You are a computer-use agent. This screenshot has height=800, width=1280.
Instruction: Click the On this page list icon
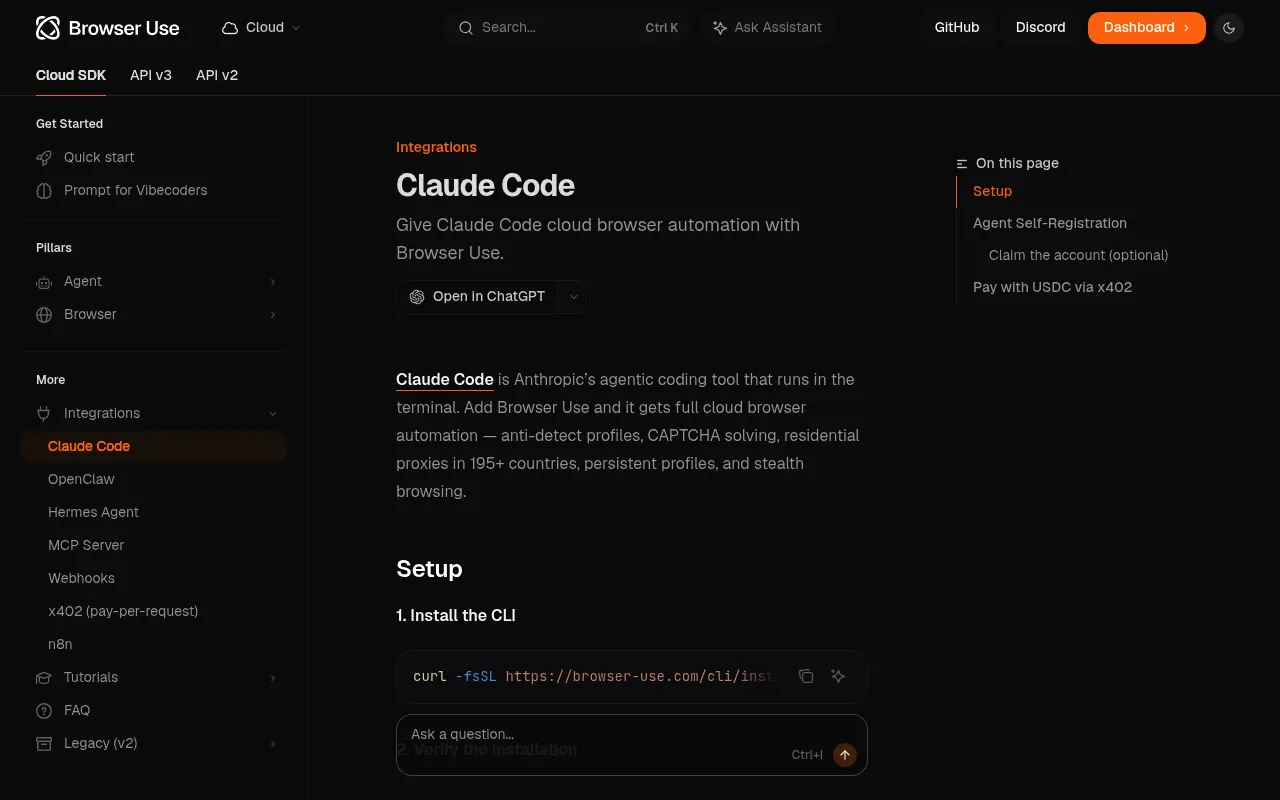pos(962,163)
